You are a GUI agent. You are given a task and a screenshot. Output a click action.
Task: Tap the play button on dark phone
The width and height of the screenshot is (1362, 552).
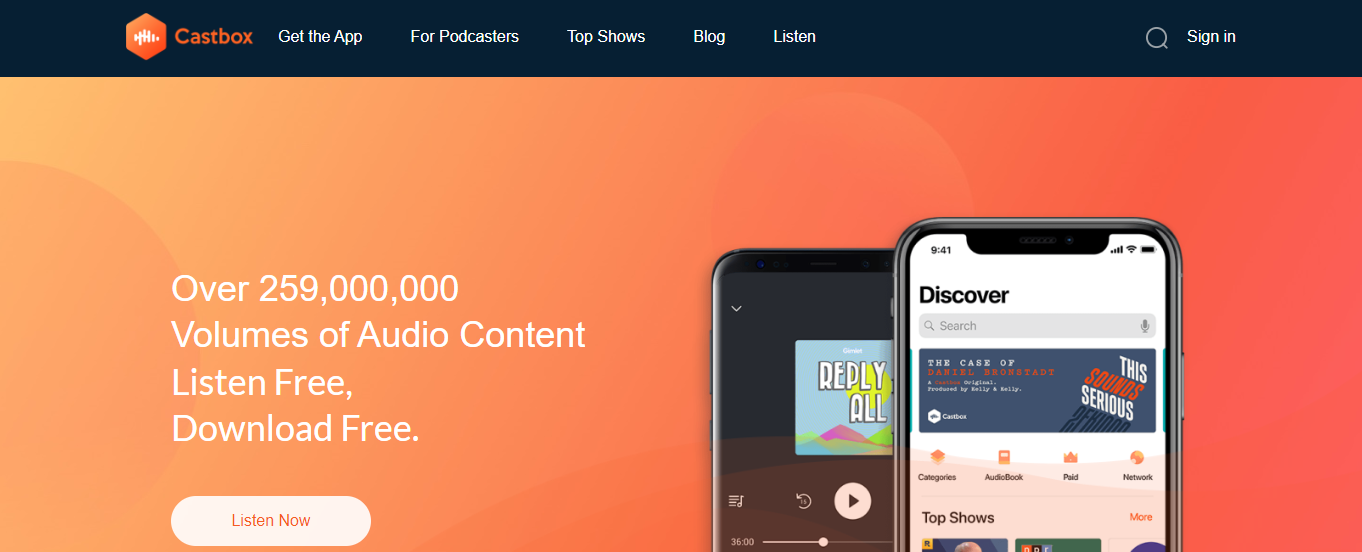click(853, 501)
